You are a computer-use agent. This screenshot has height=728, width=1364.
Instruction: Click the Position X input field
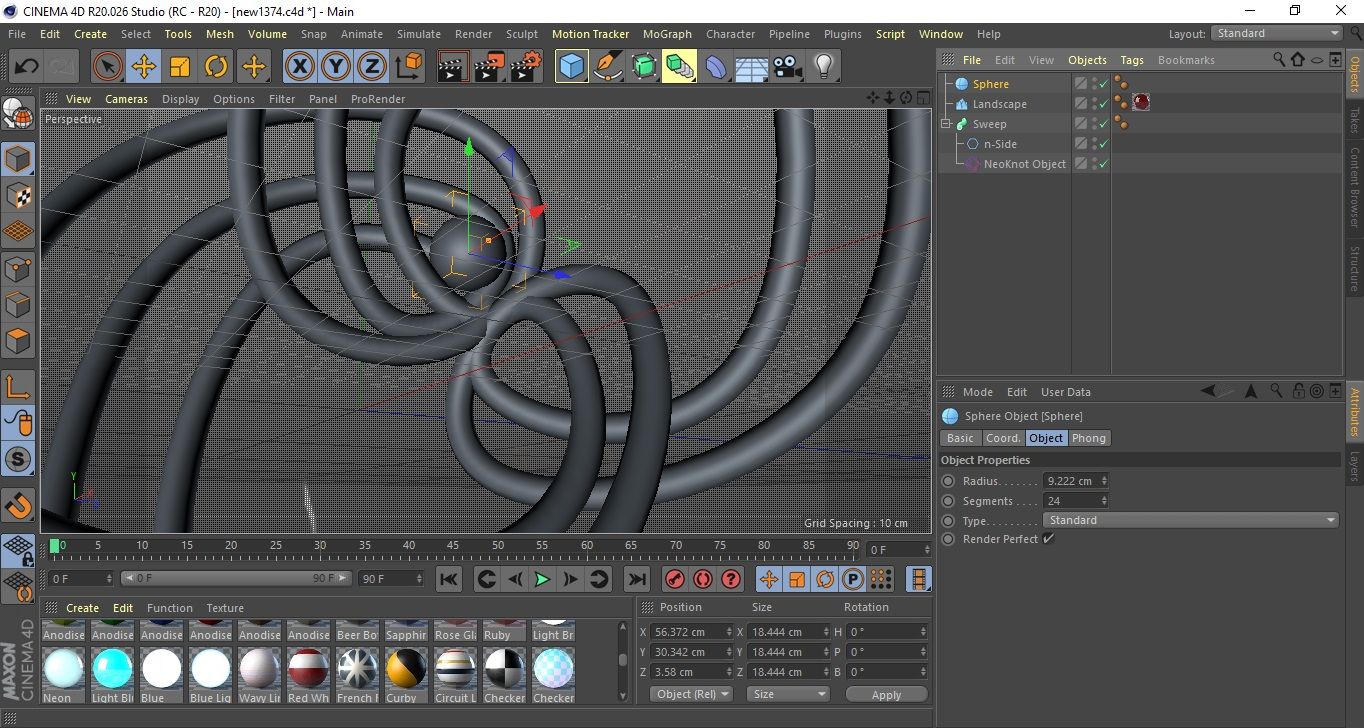[692, 632]
